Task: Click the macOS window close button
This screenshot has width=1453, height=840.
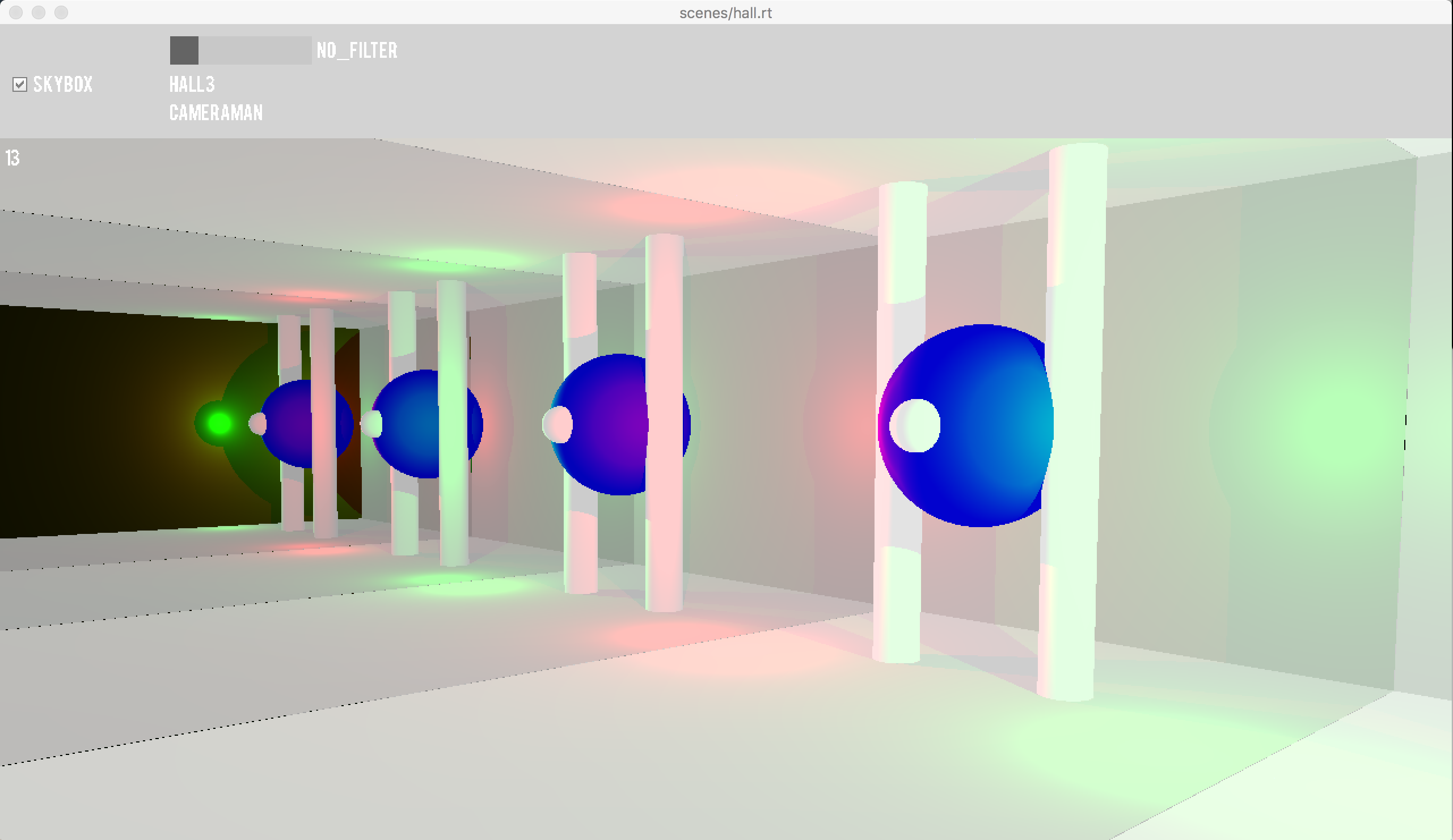Action: (x=16, y=12)
